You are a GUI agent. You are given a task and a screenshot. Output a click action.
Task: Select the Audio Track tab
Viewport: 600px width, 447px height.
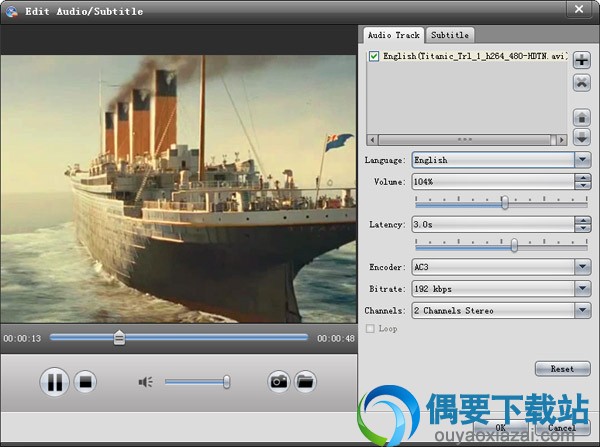click(393, 35)
